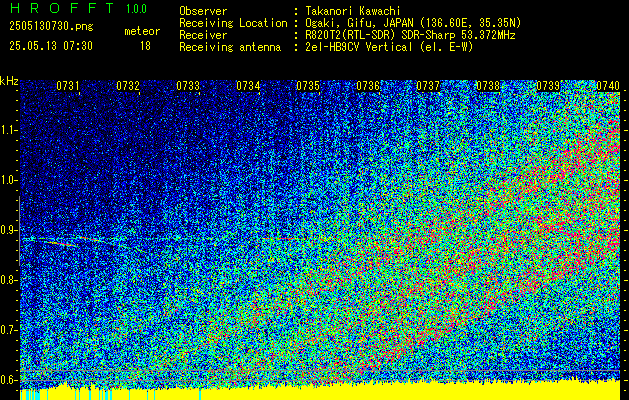Click the date stamp 25.05.13 07:30
Image resolution: width=629 pixels, height=400 pixels.
tap(51, 46)
